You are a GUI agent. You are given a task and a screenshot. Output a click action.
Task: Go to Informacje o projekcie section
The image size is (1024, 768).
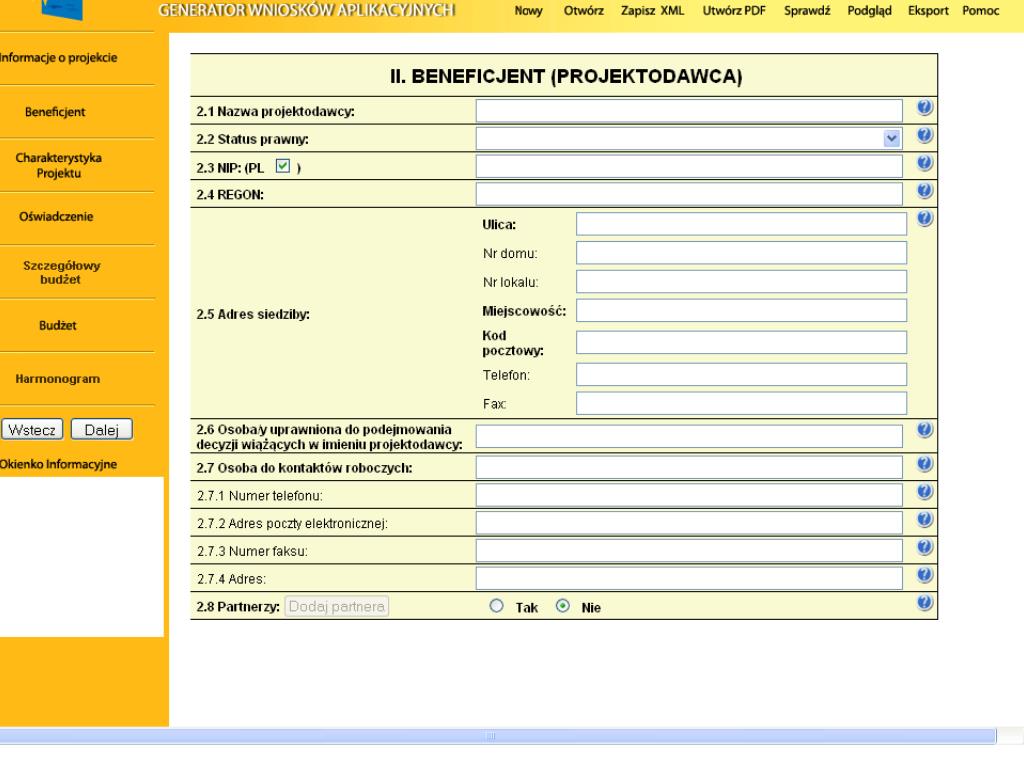58,57
